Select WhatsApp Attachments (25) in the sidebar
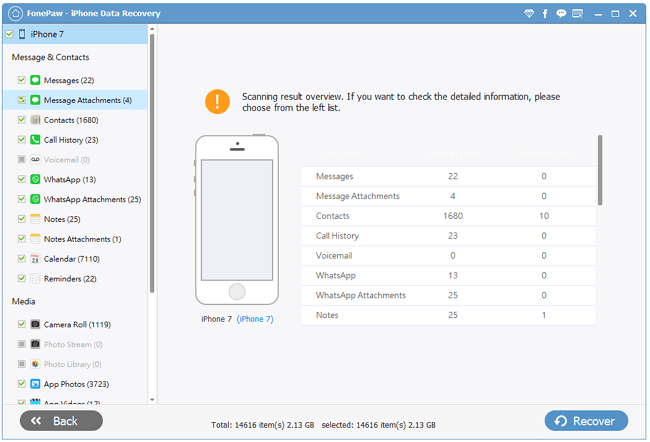Viewport: 650px width, 442px height. 92,199
